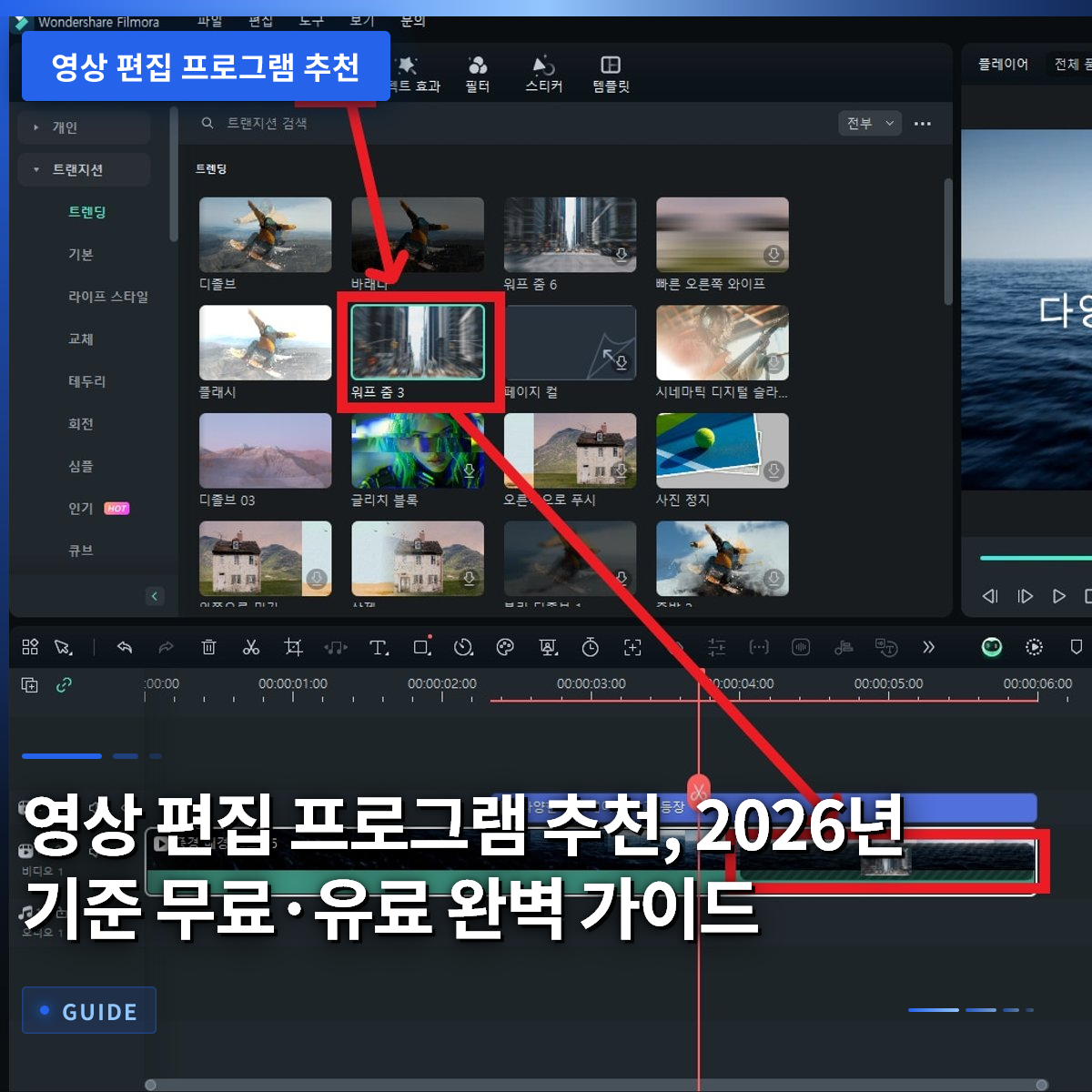The image size is (1092, 1092).
Task: Select the 플레이어 tab
Action: 1003,64
